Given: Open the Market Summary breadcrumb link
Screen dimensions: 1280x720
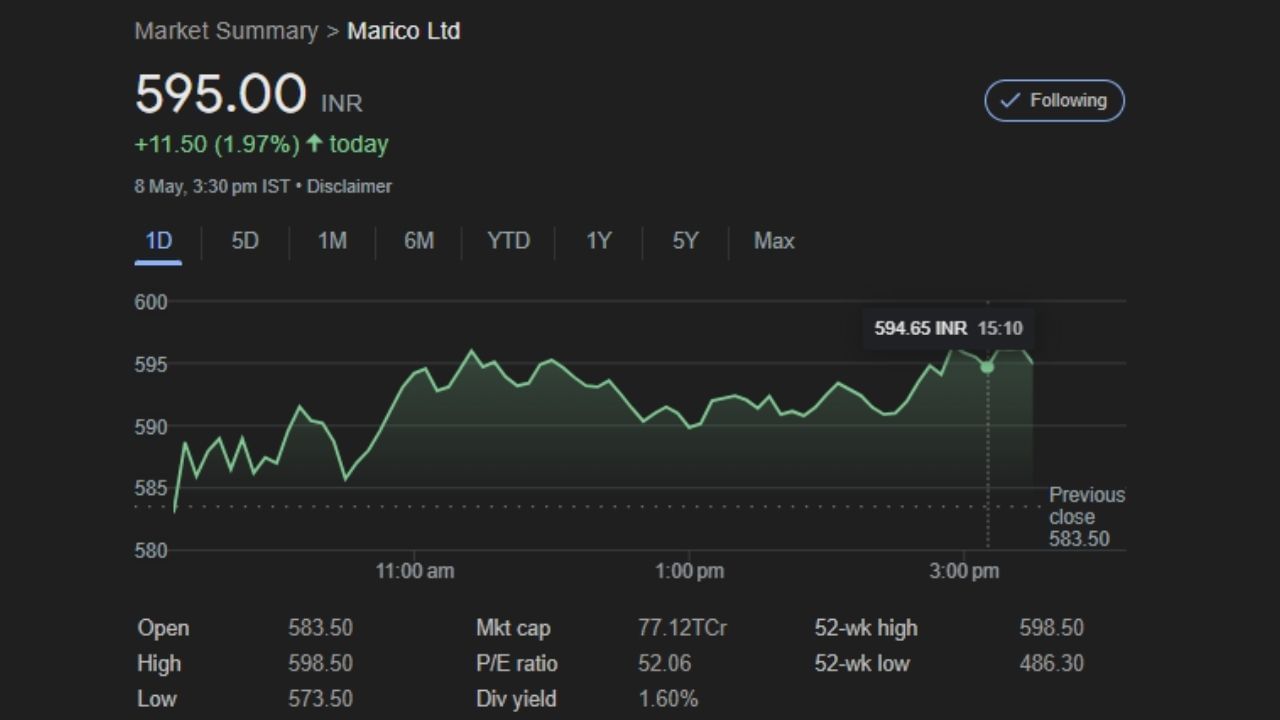Looking at the screenshot, I should pos(226,31).
